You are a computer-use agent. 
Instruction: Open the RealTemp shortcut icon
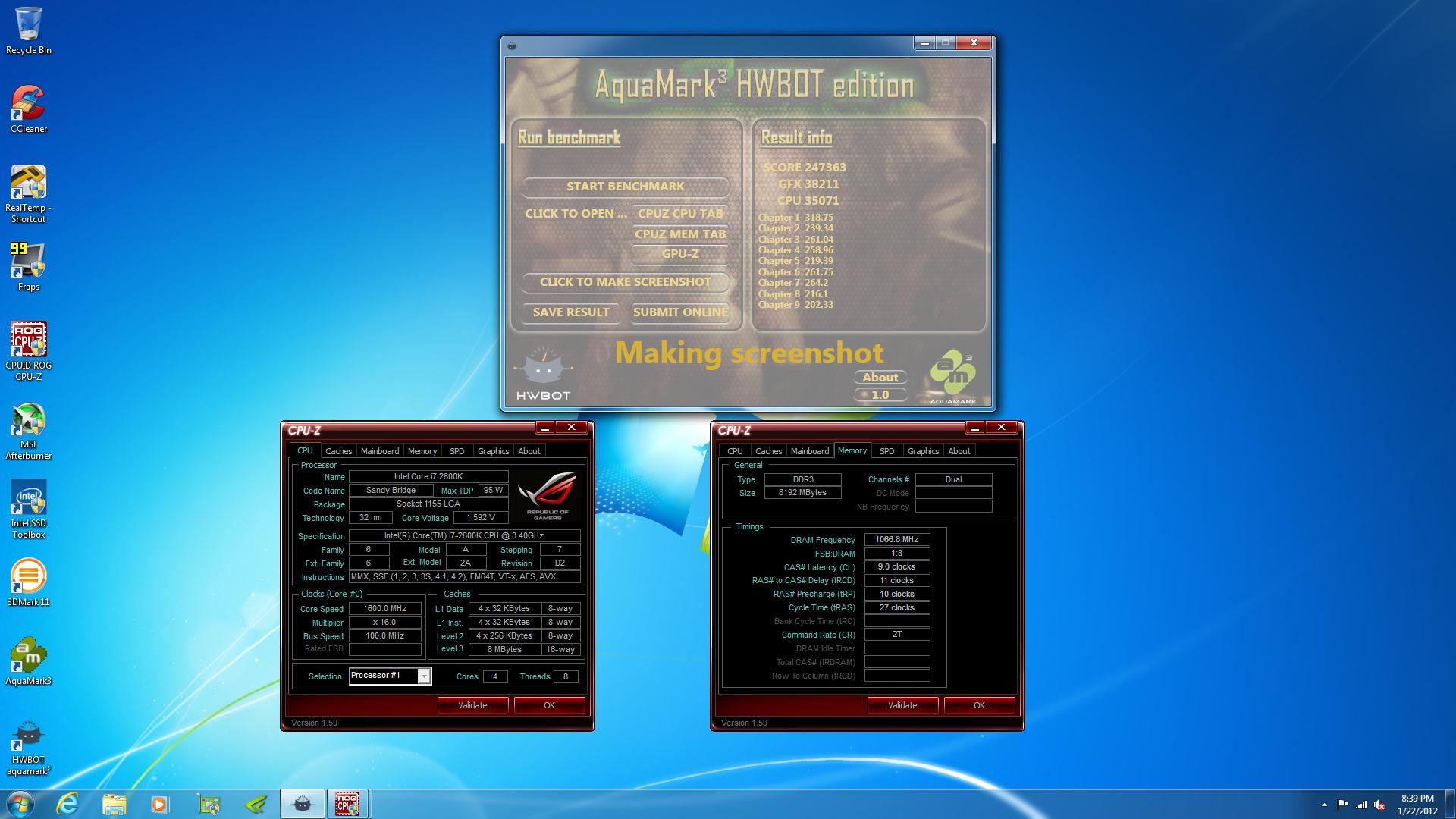click(29, 193)
